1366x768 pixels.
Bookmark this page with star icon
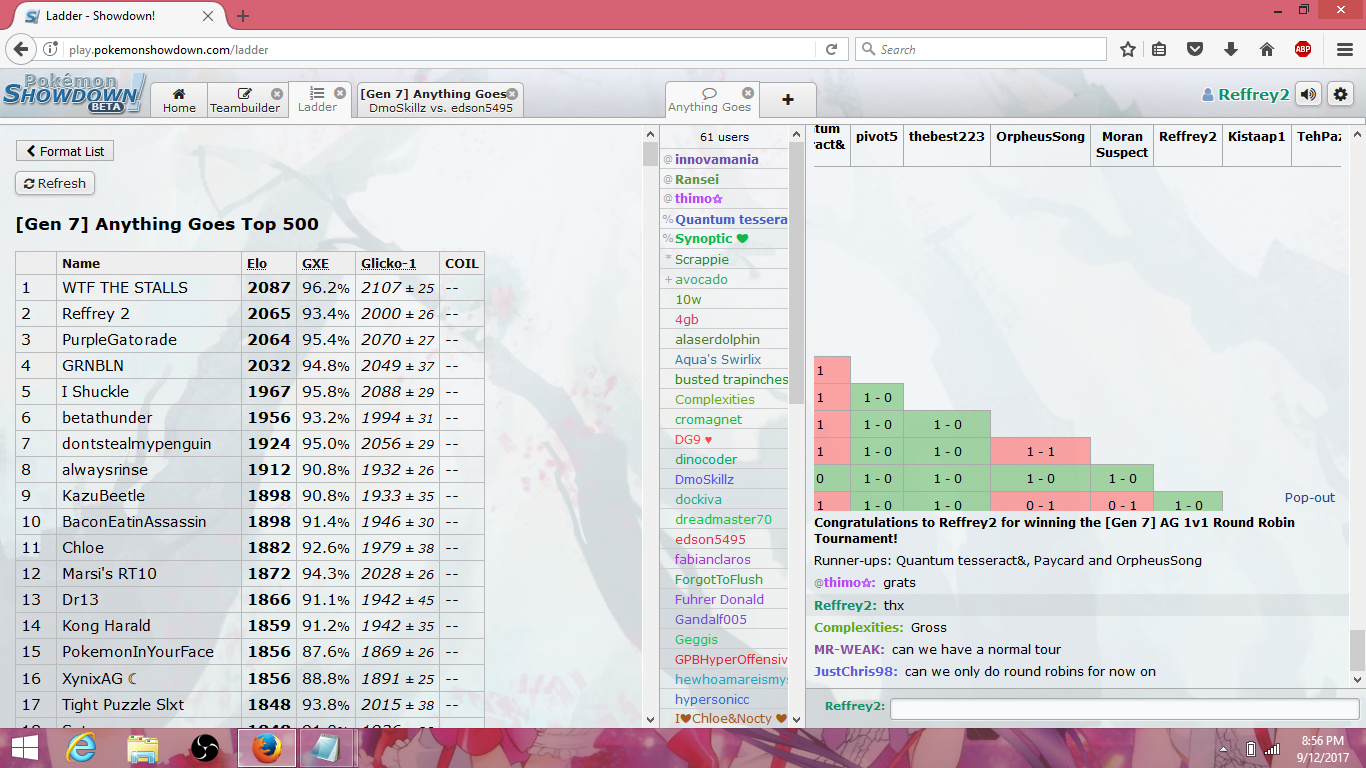(1128, 49)
